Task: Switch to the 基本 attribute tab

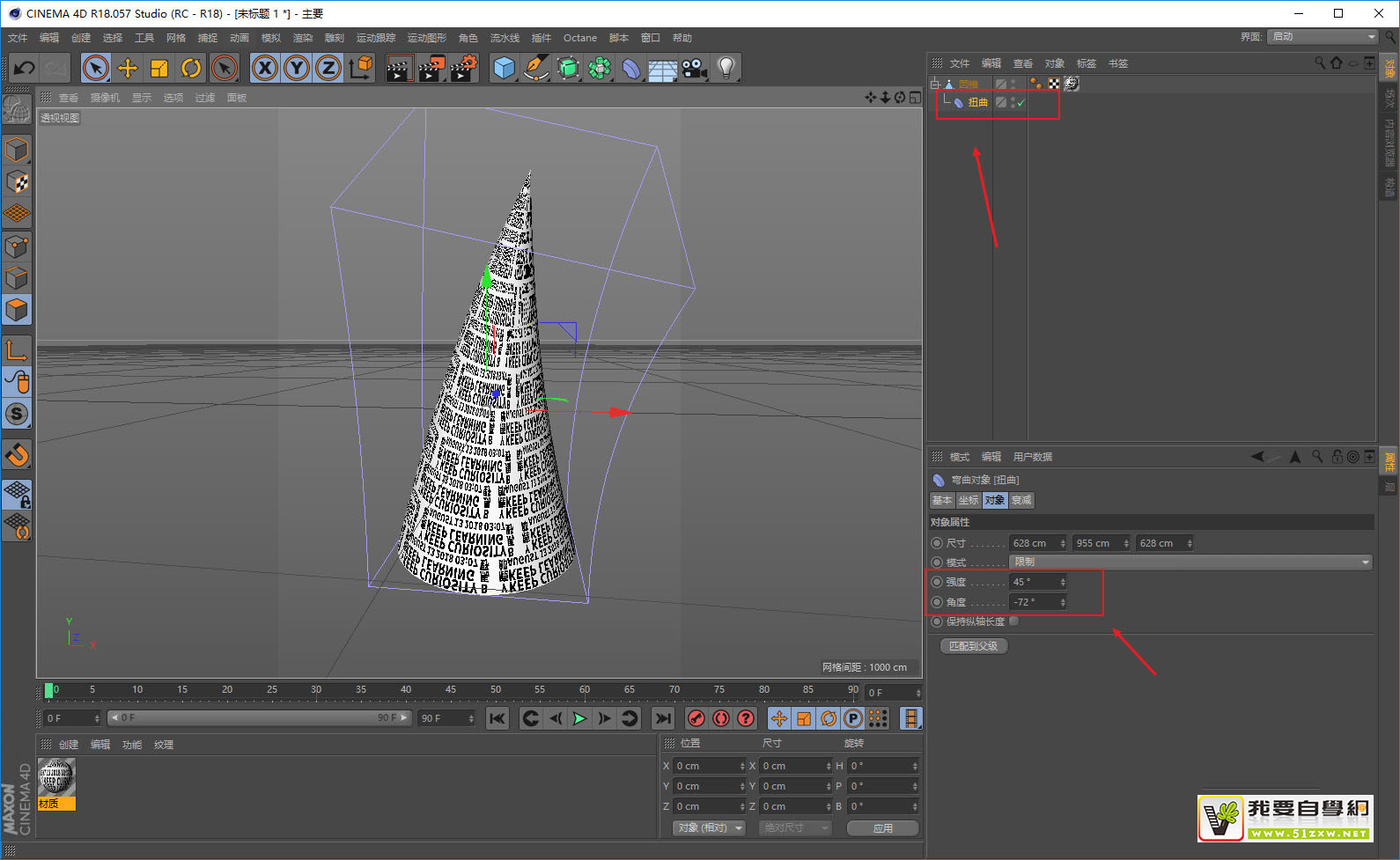Action: (942, 500)
